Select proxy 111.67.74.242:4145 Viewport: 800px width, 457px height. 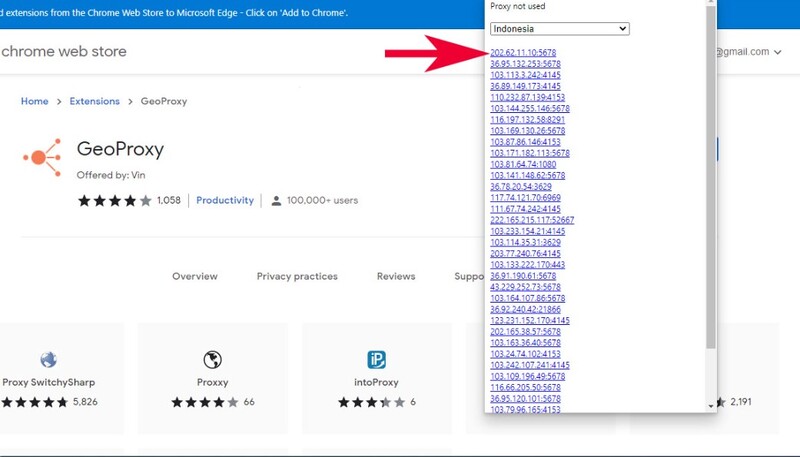[525, 209]
